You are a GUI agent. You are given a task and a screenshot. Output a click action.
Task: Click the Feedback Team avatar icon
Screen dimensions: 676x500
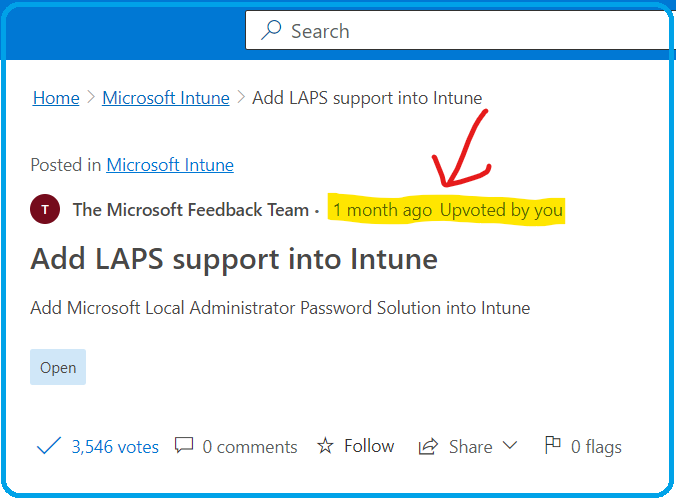tap(45, 209)
